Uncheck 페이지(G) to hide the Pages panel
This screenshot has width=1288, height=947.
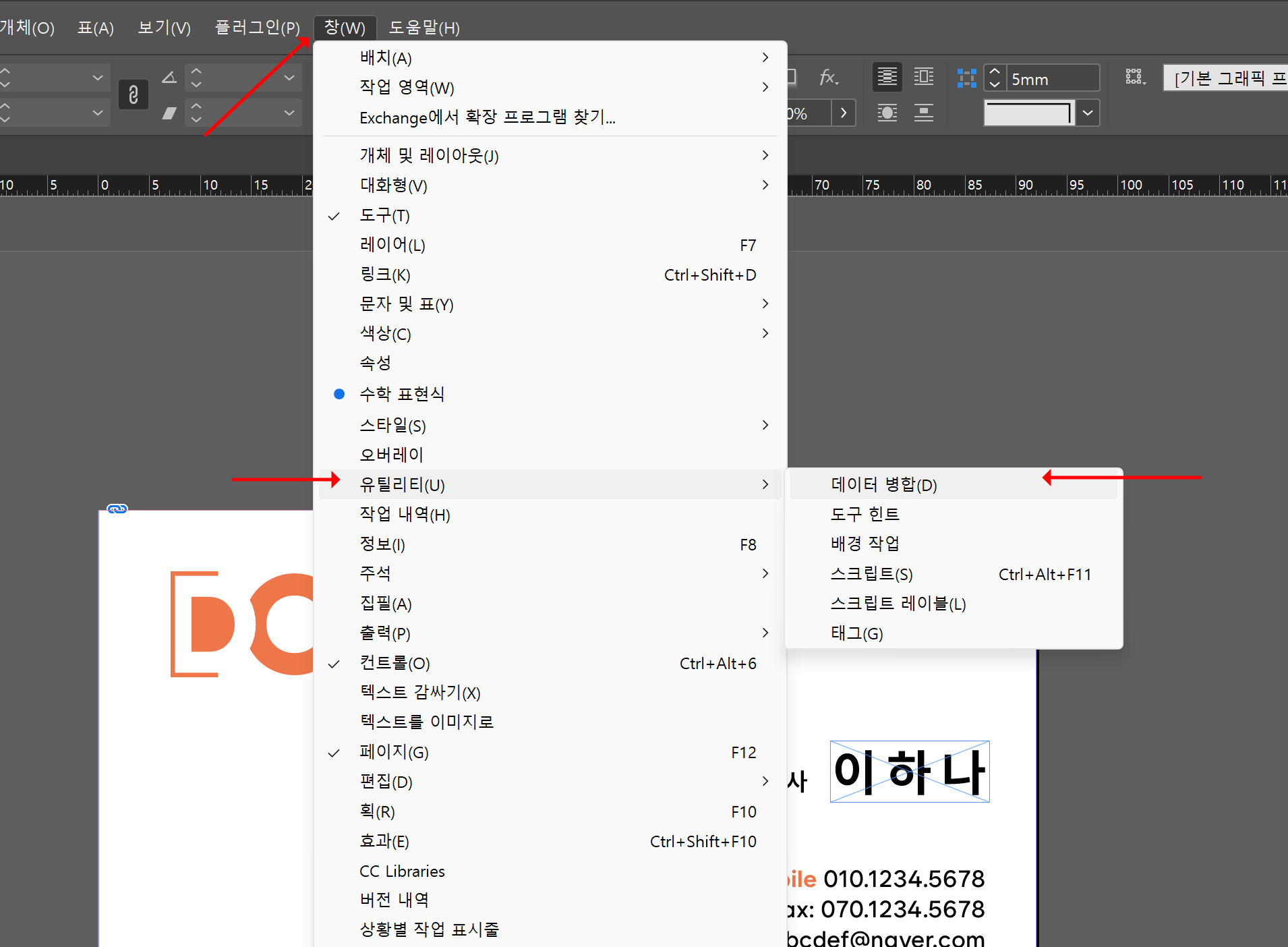click(394, 752)
